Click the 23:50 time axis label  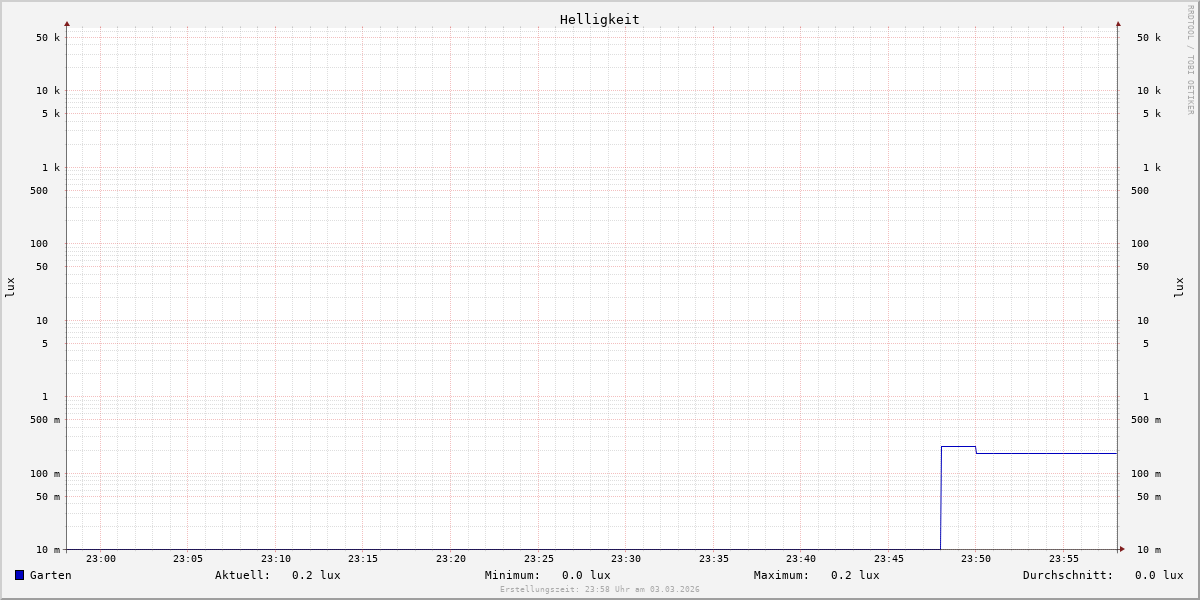click(x=976, y=559)
